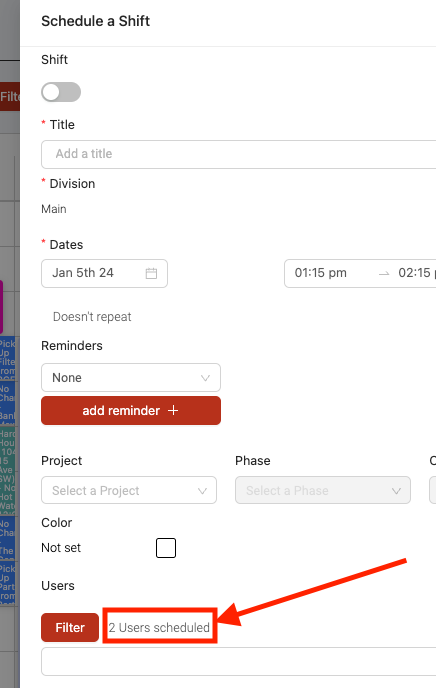Viewport: 436px width, 688px height.
Task: Click the users search box below Filter
Action: click(x=239, y=661)
